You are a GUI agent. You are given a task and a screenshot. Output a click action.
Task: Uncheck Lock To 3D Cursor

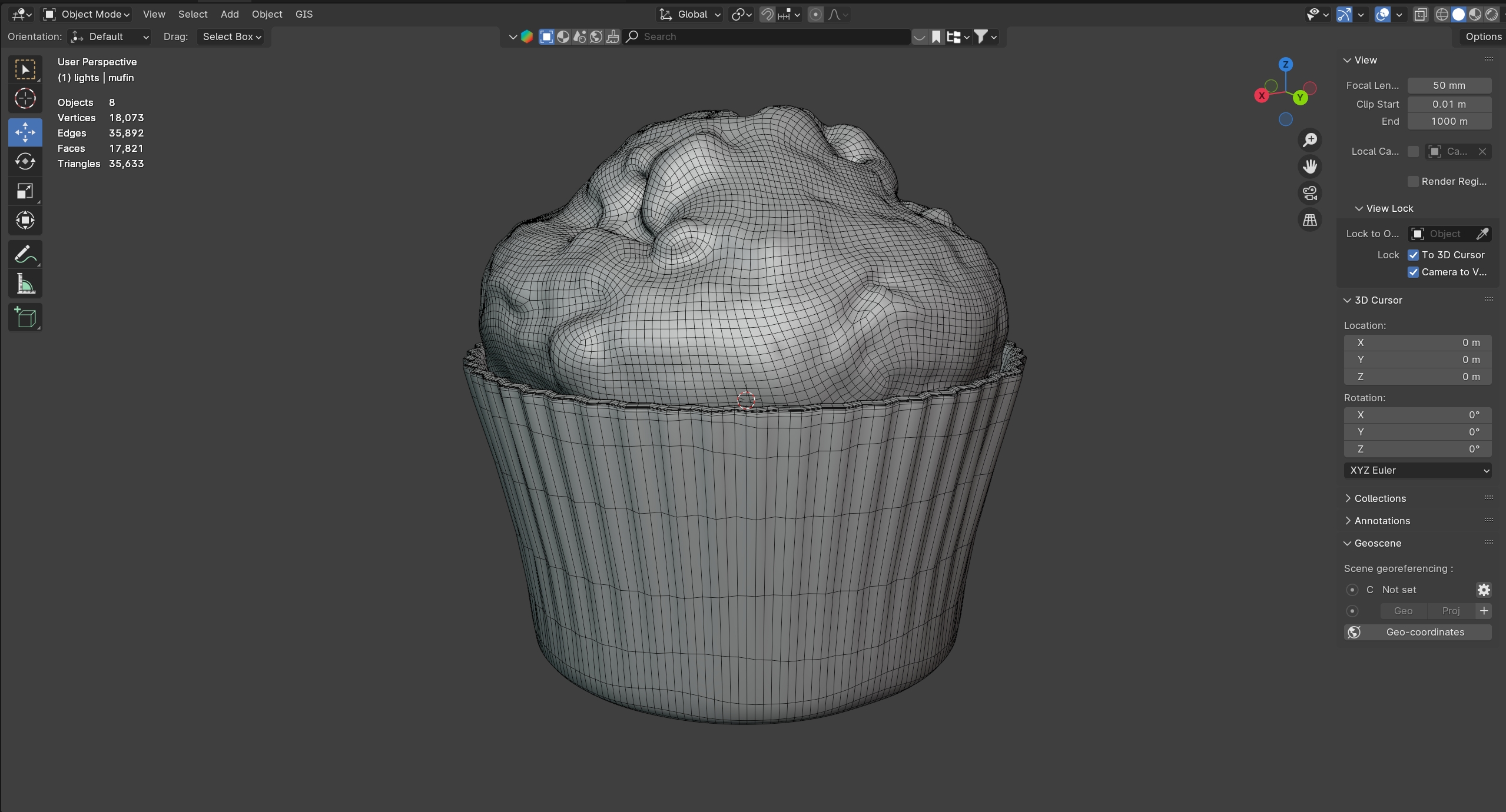tap(1413, 255)
